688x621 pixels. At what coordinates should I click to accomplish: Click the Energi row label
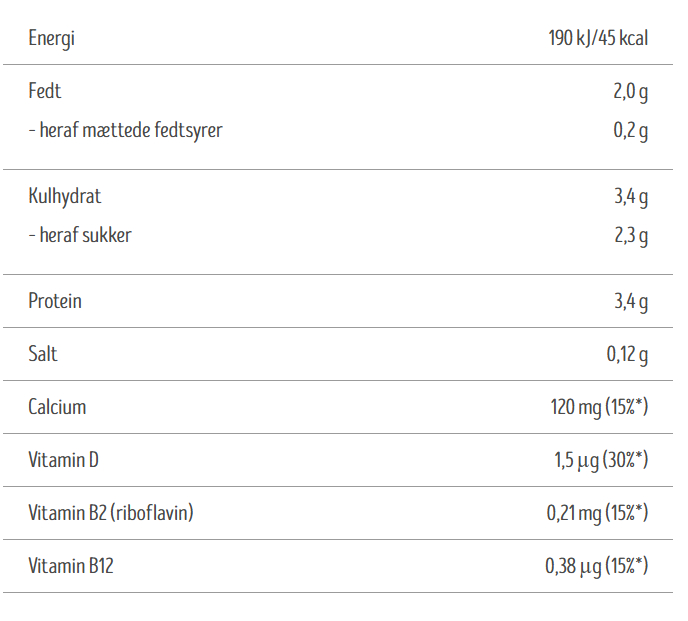click(52, 39)
